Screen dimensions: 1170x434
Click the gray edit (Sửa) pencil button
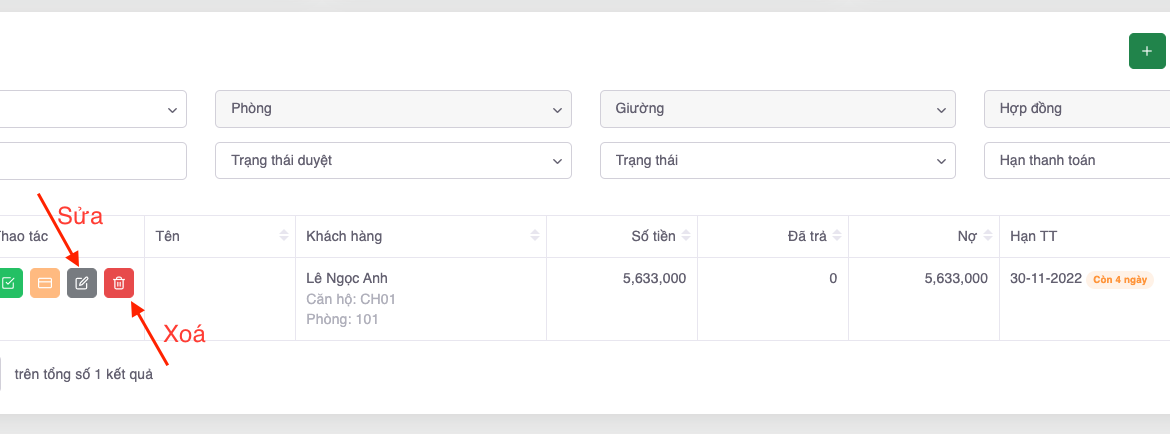(82, 283)
